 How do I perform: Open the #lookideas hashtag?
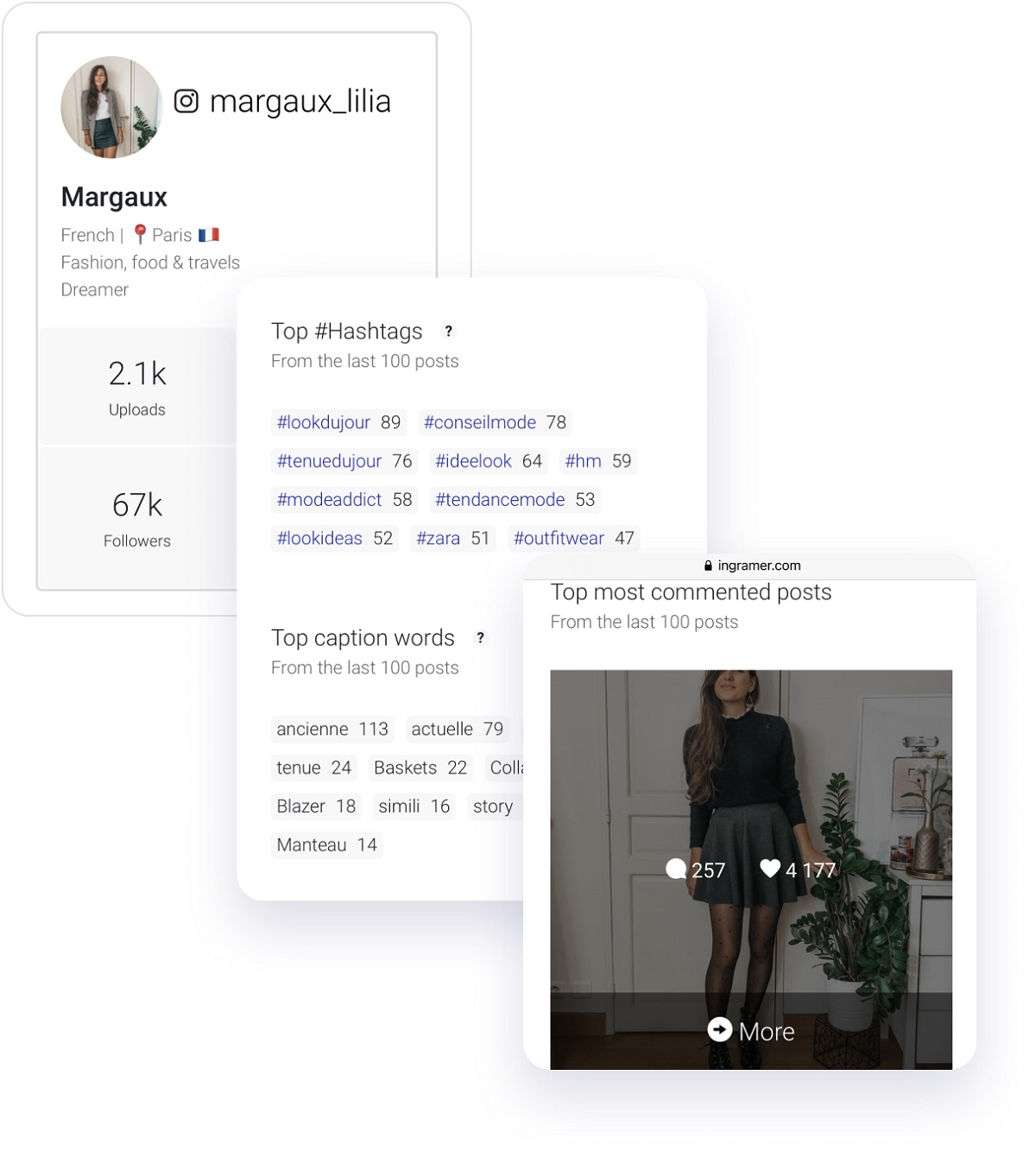335,538
